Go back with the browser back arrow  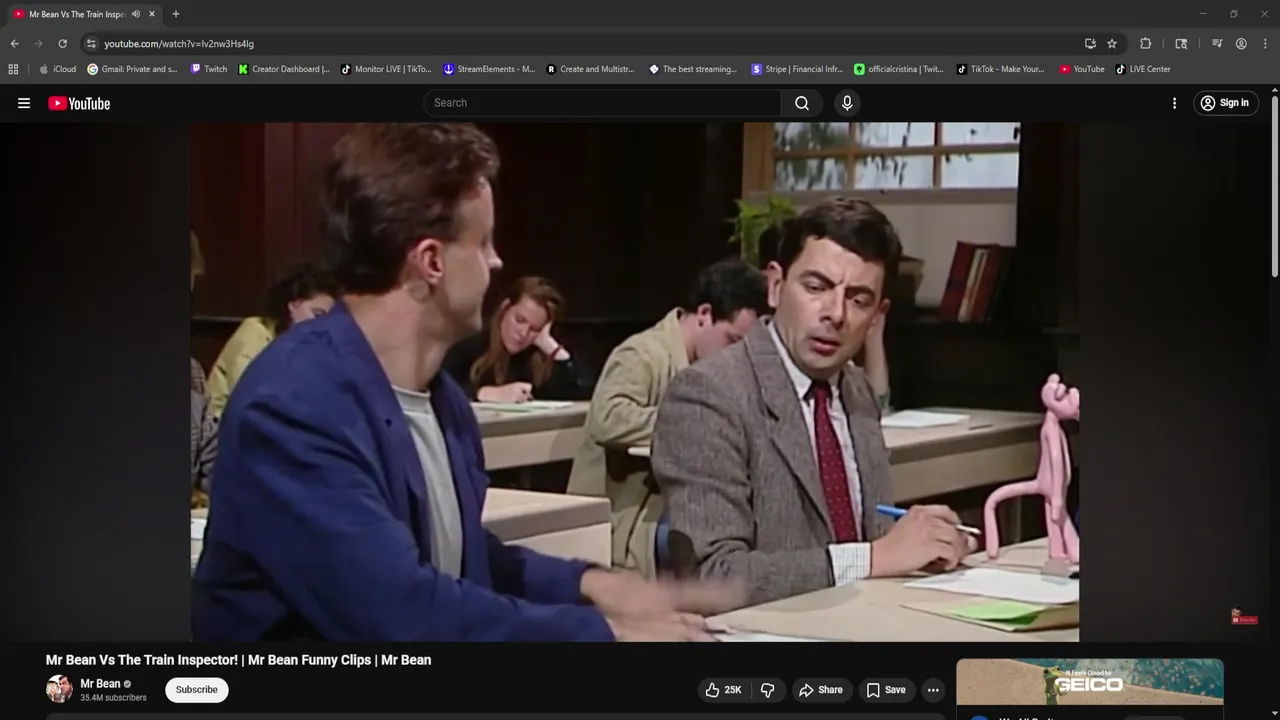(x=14, y=44)
